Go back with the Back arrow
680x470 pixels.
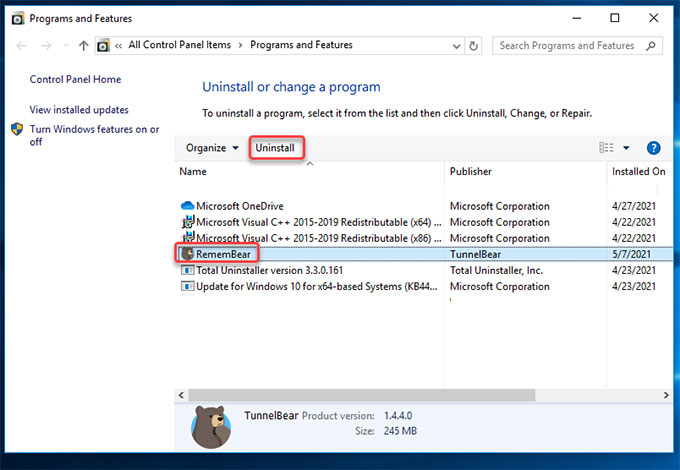(21, 46)
